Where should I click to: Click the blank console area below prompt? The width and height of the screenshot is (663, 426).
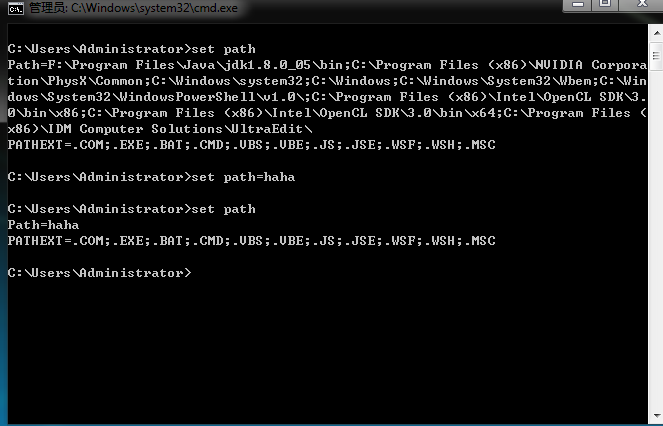pos(328,351)
